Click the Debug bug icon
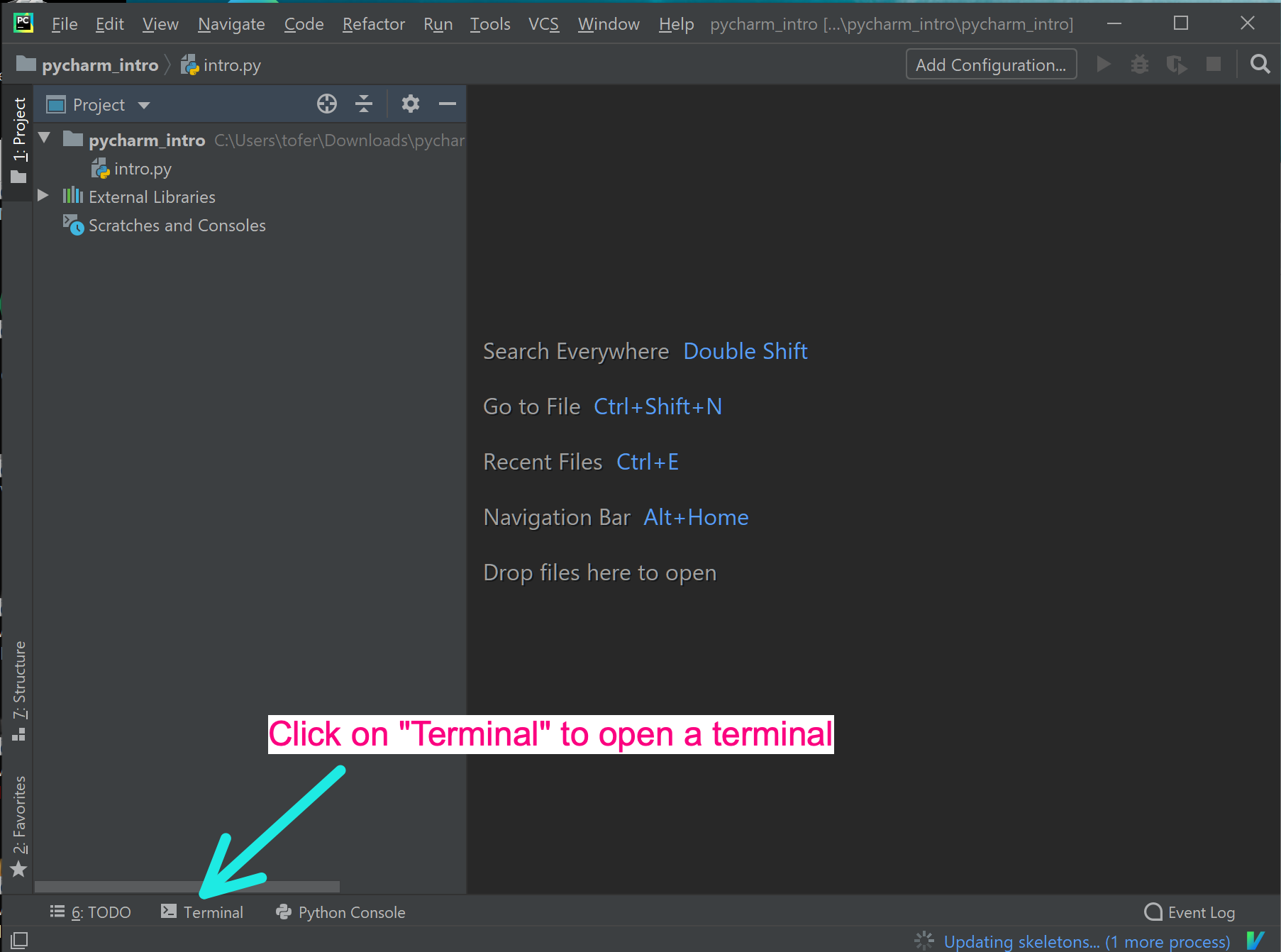 click(x=1140, y=65)
